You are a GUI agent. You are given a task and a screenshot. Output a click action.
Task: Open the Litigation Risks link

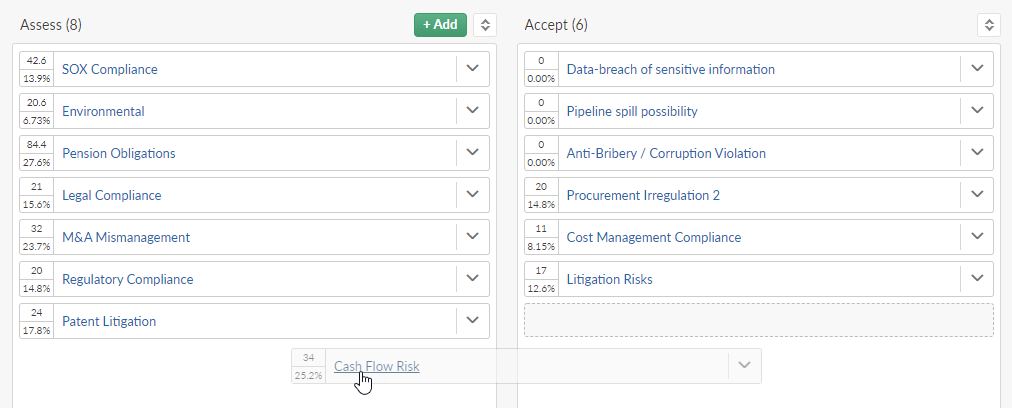click(x=609, y=279)
